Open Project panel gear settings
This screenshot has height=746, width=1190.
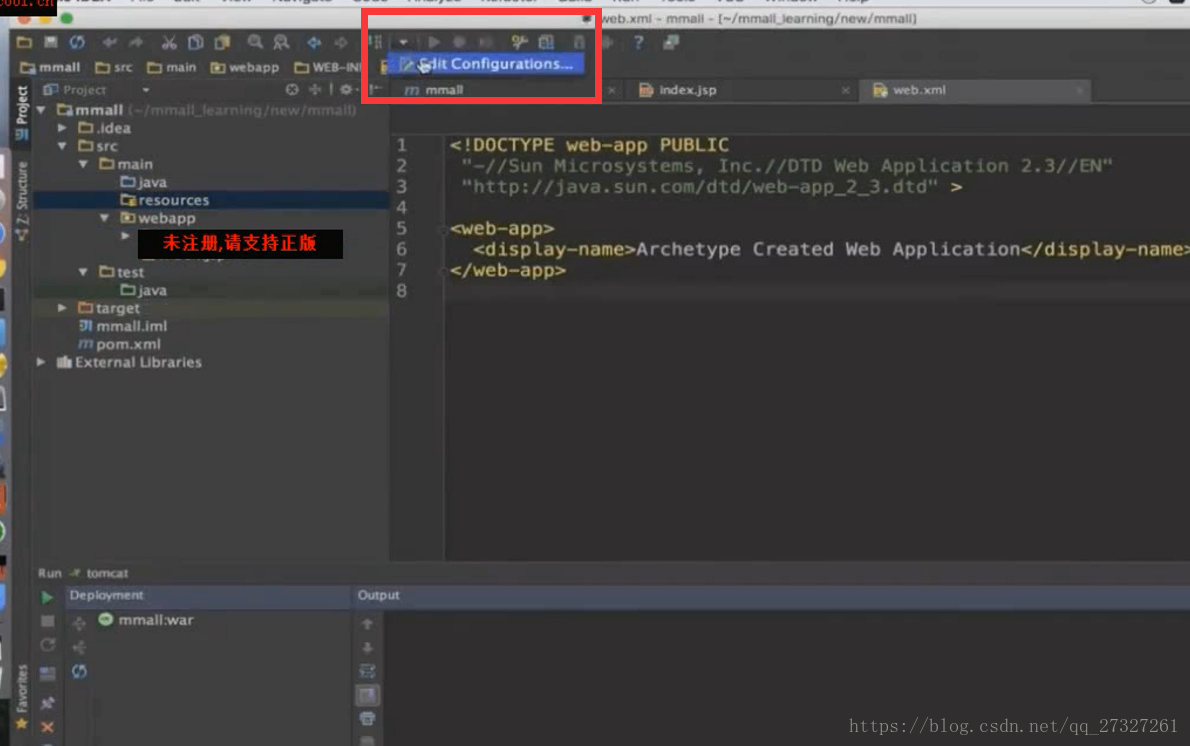pos(346,90)
